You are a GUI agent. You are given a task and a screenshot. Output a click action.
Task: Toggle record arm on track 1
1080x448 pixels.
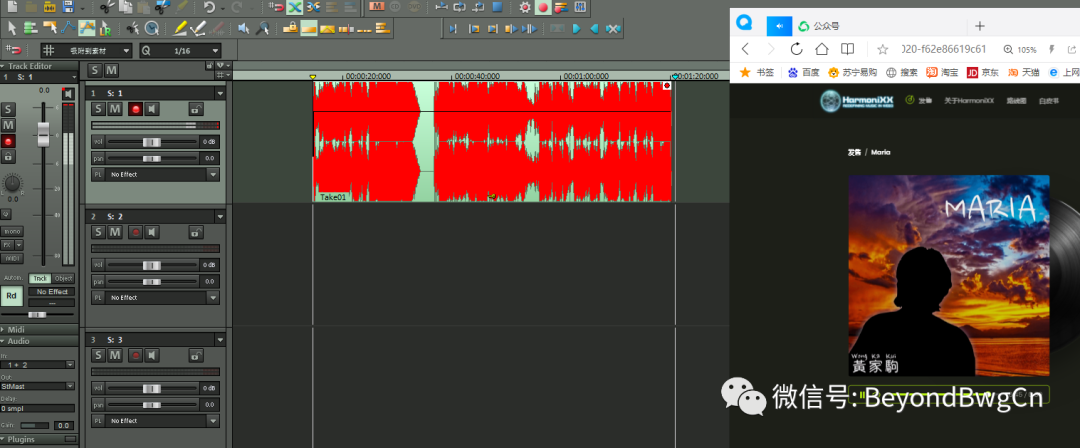(x=136, y=109)
